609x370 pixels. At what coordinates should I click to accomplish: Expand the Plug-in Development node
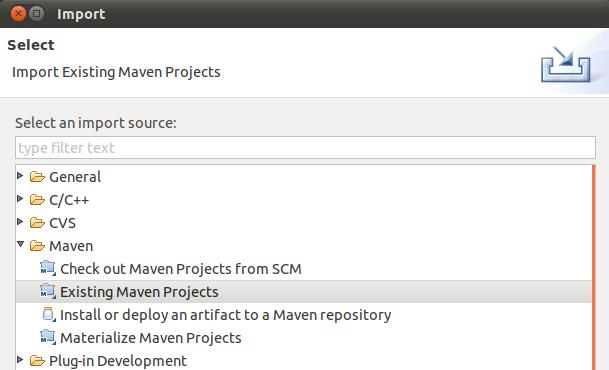(20, 360)
